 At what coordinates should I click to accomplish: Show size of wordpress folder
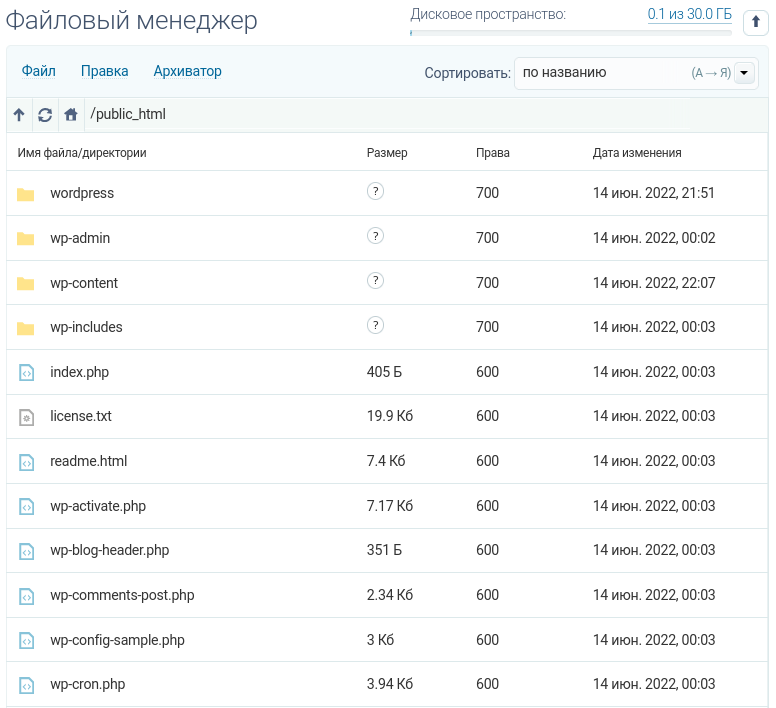point(375,191)
